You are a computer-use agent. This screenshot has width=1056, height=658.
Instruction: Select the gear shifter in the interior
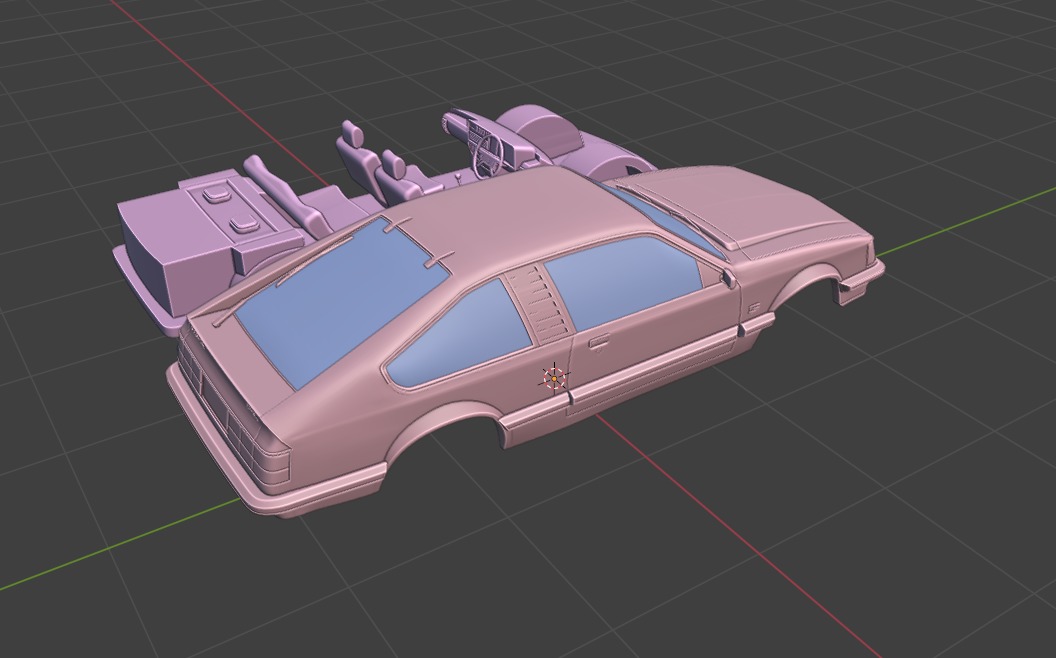coord(457,178)
